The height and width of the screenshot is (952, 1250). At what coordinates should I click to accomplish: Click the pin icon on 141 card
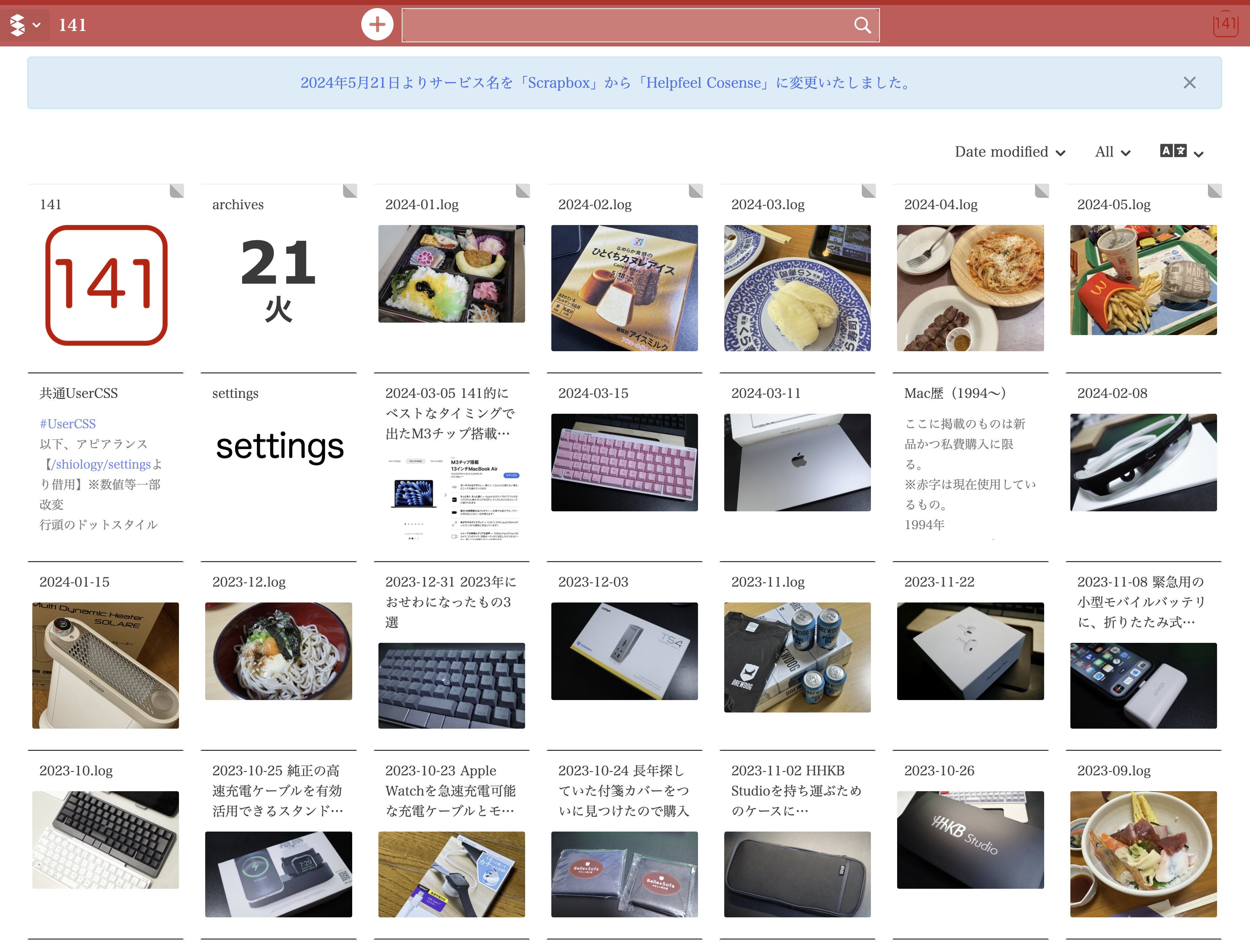tap(177, 191)
